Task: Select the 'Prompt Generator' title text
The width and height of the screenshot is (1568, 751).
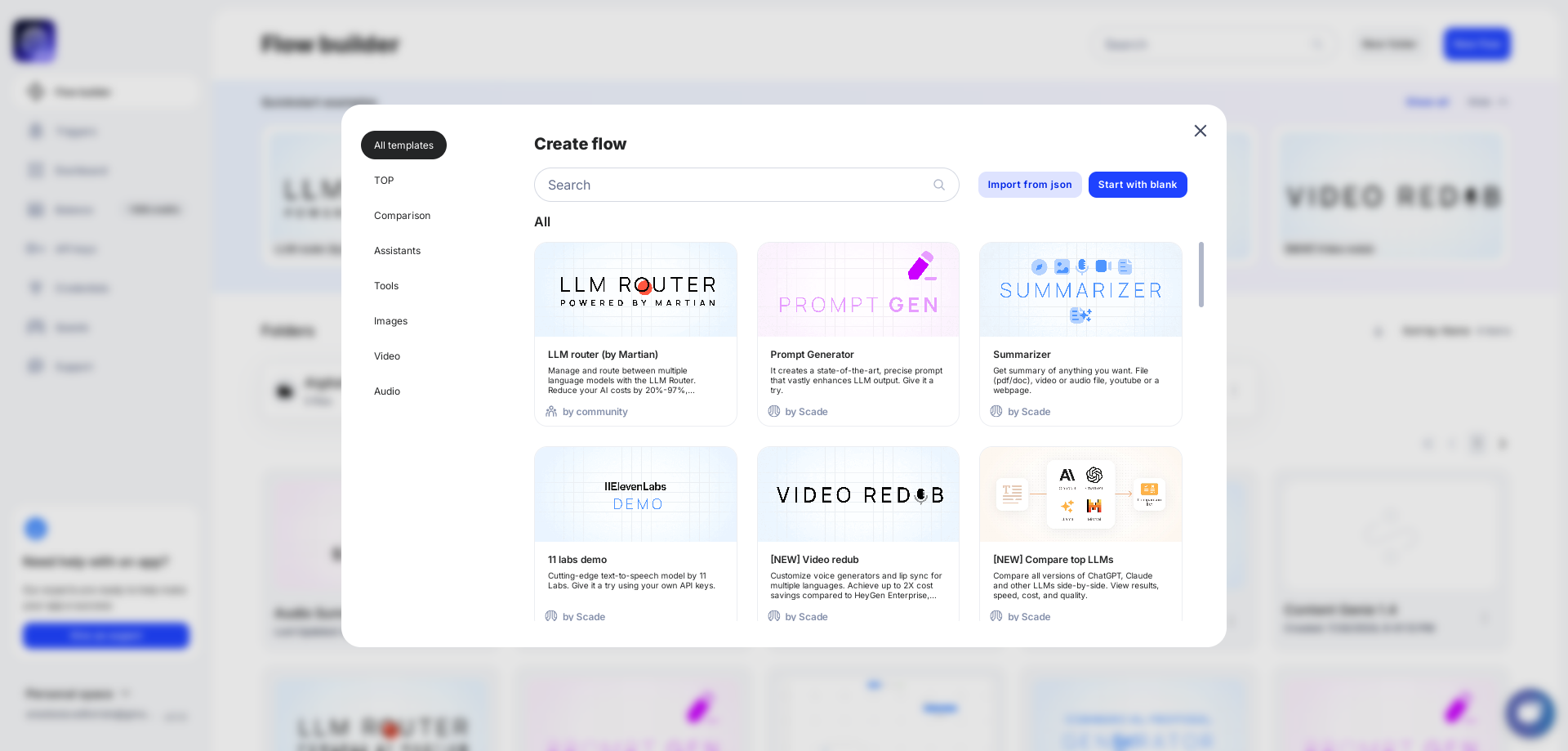Action: (x=812, y=355)
